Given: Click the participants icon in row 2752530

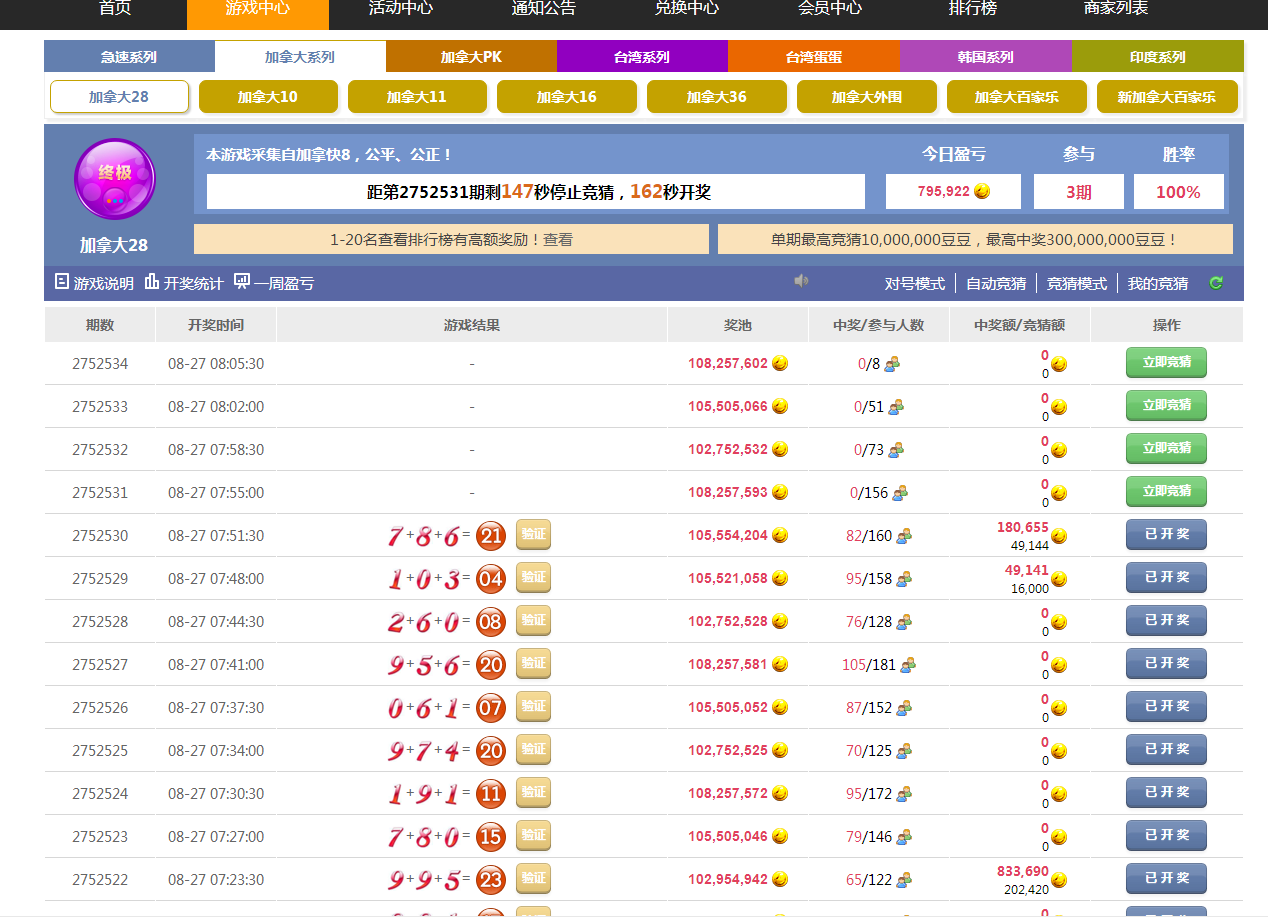Looking at the screenshot, I should (x=904, y=536).
